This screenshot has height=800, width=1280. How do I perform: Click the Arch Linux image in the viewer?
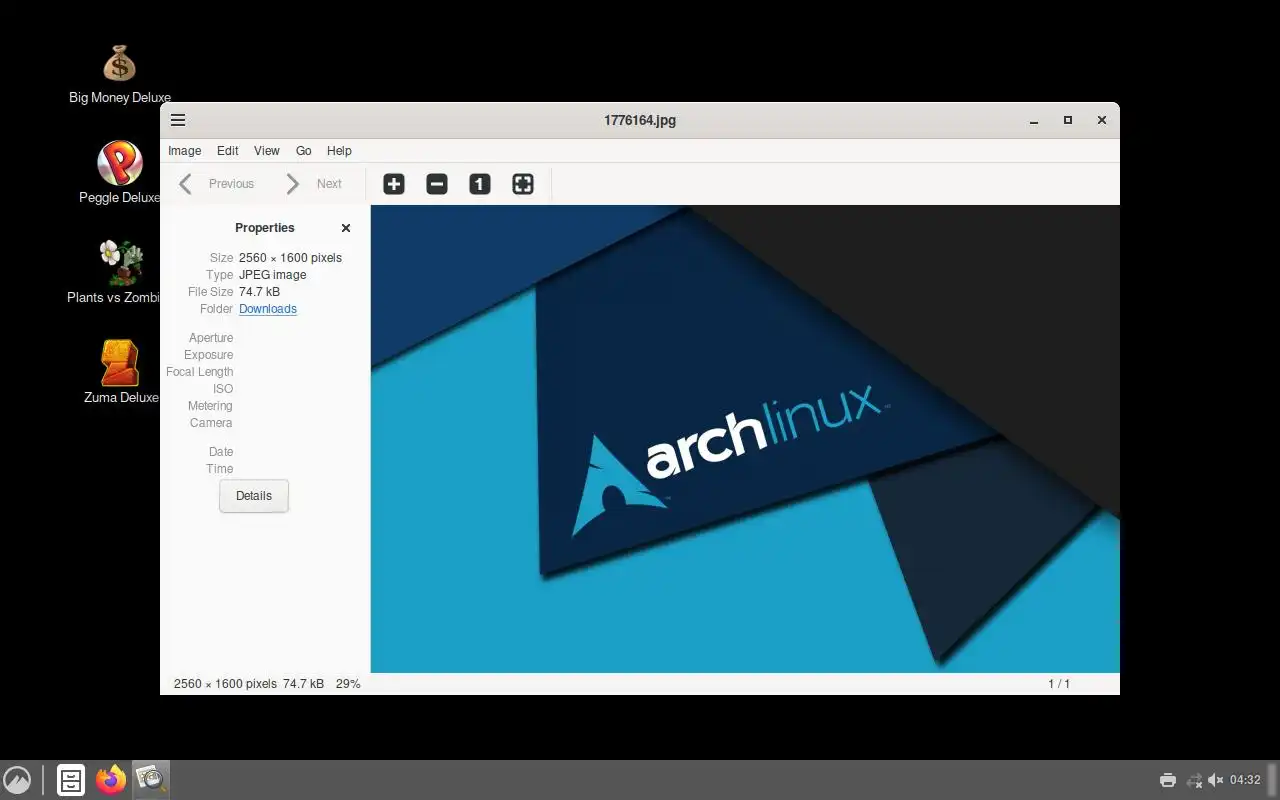(x=745, y=439)
